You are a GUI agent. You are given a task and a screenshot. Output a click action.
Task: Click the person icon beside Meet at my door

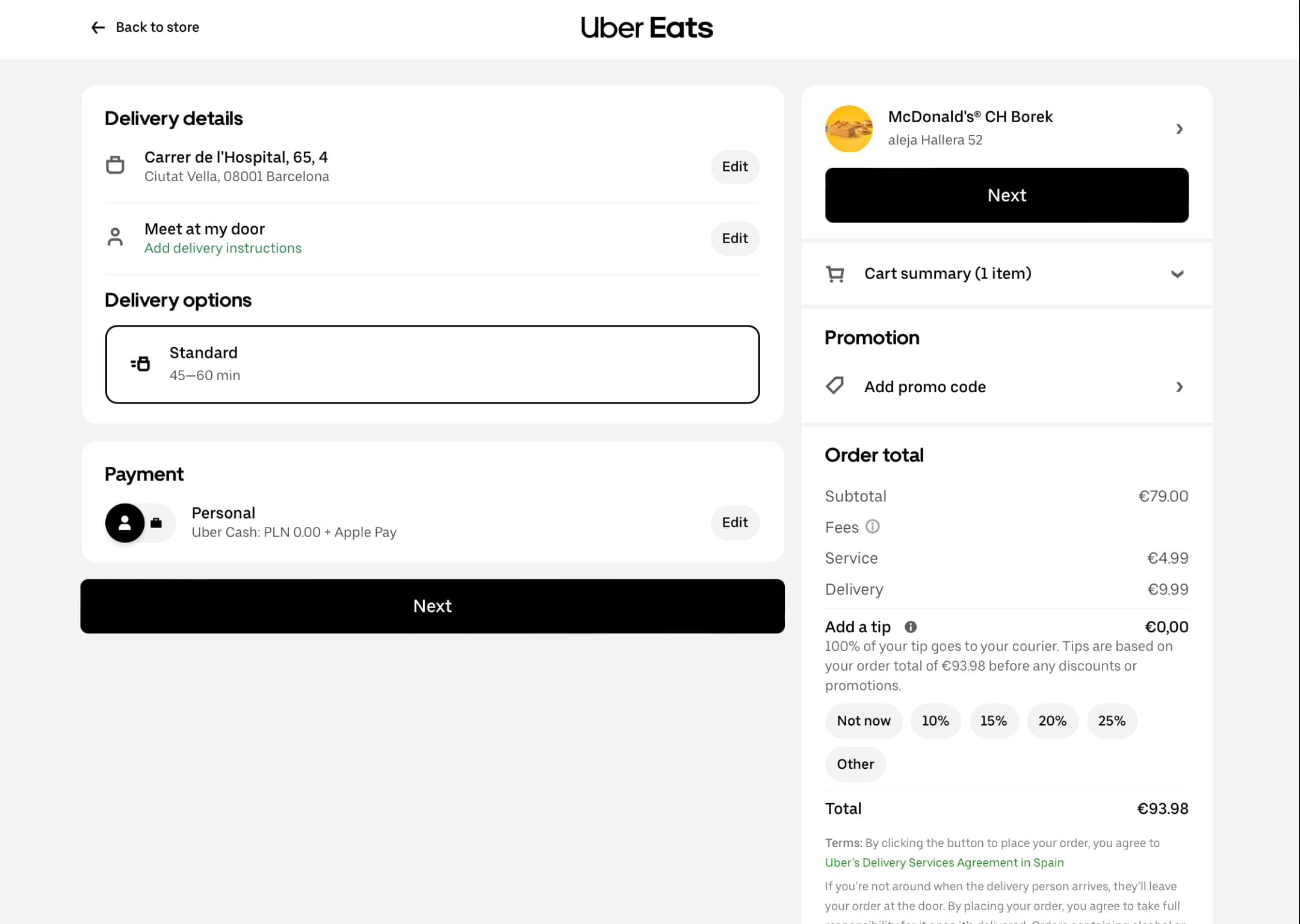tap(115, 236)
